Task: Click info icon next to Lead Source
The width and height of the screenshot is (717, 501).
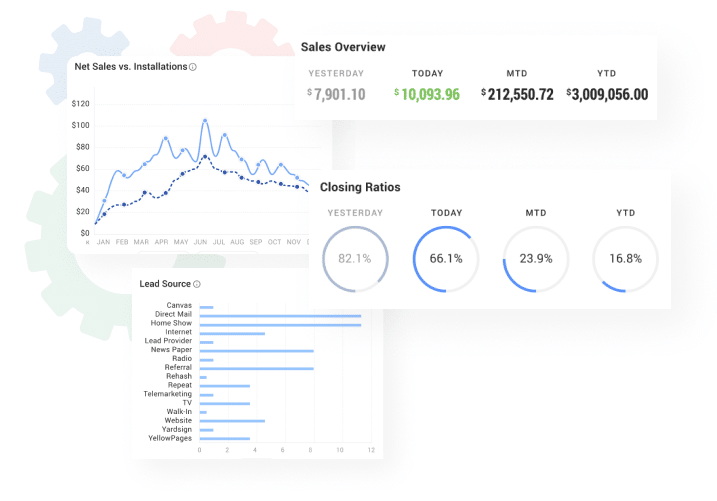Action: click(197, 284)
